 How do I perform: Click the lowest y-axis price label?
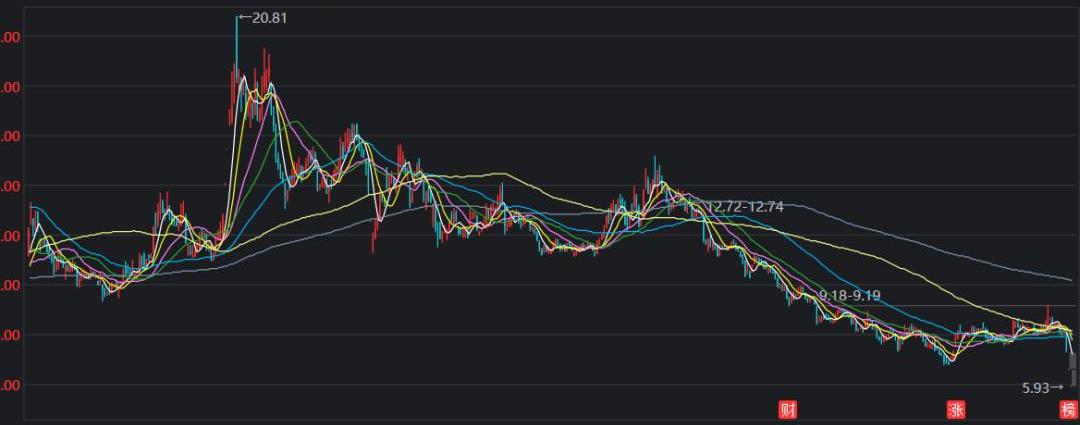click(x=10, y=384)
